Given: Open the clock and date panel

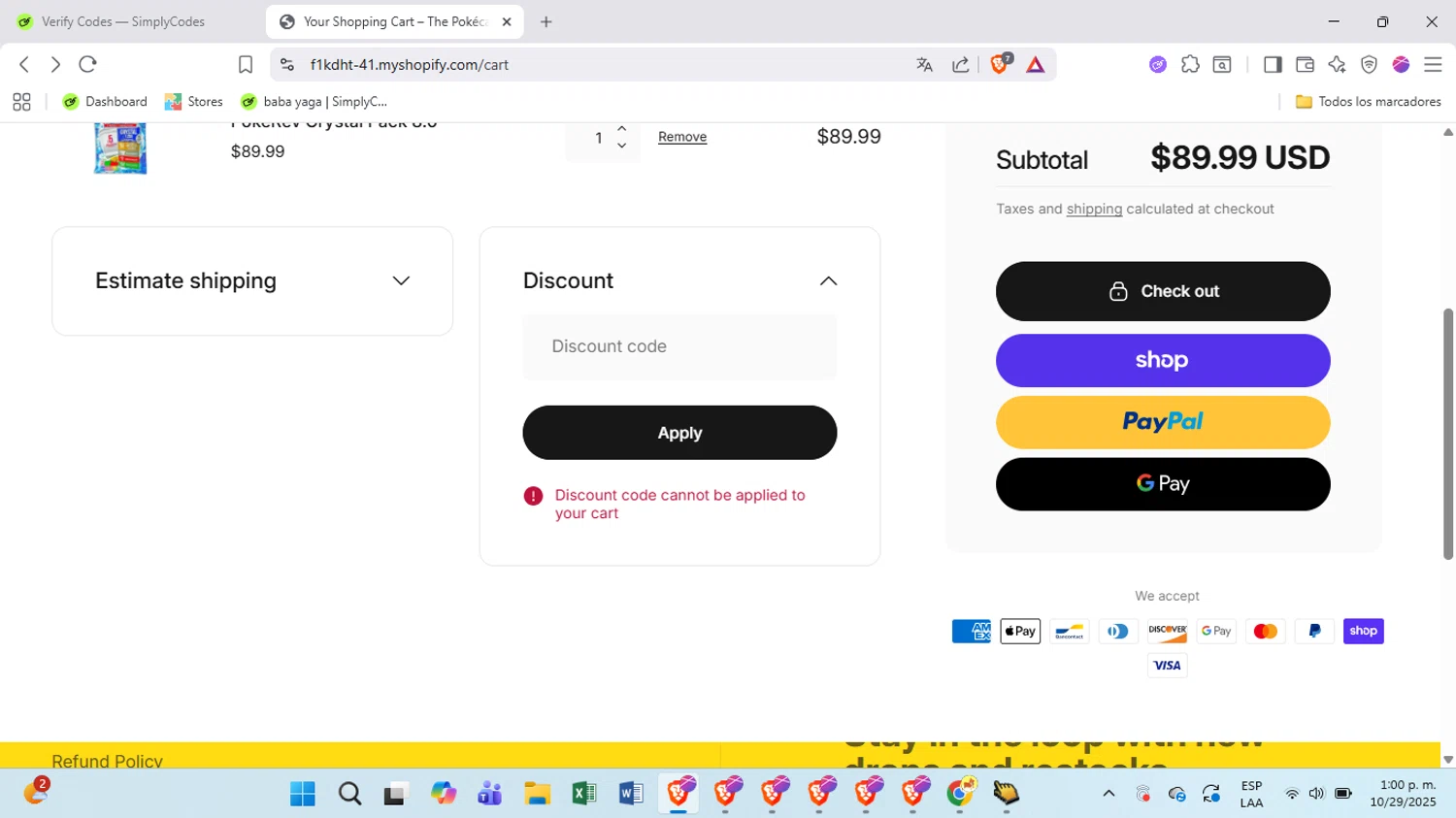Looking at the screenshot, I should [1403, 794].
